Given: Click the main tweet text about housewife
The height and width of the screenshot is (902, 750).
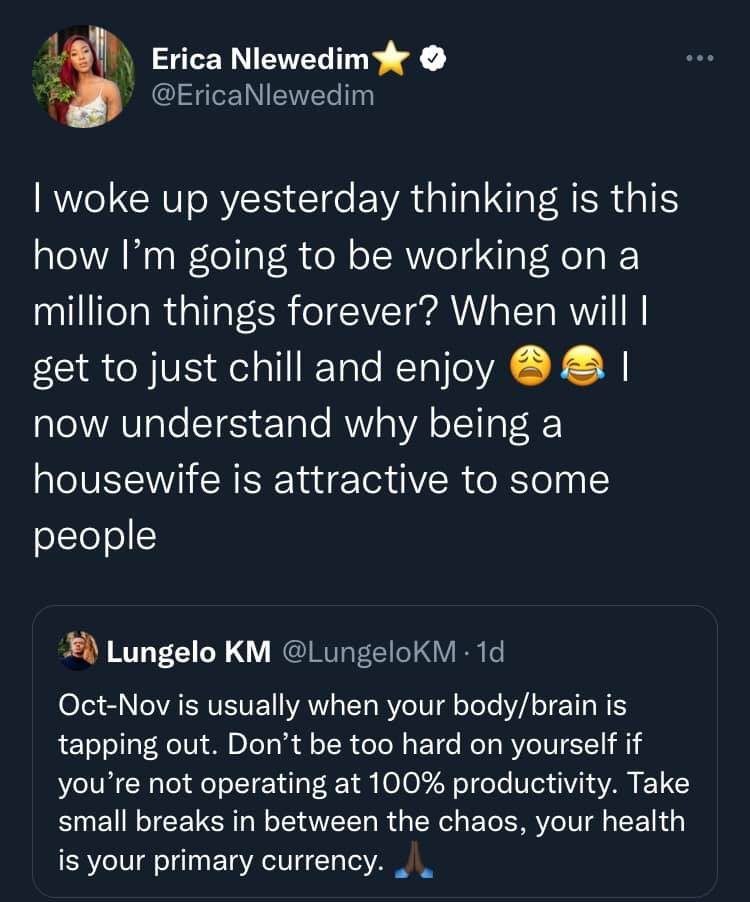Looking at the screenshot, I should coord(357,366).
